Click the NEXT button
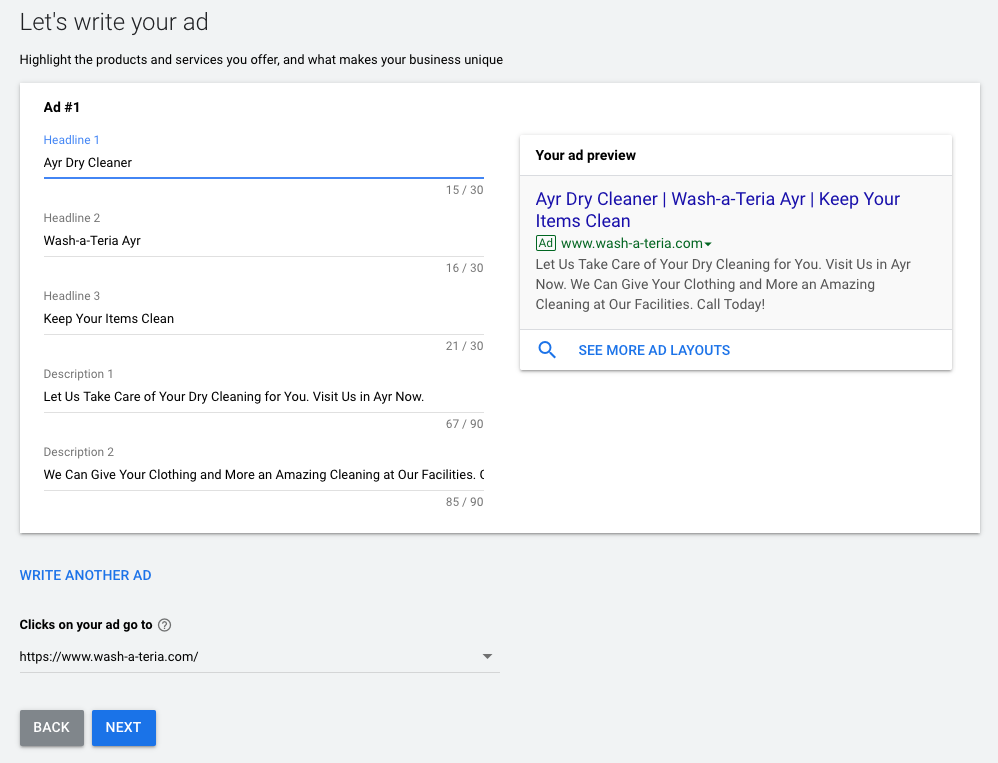Image resolution: width=998 pixels, height=763 pixels. 123,727
